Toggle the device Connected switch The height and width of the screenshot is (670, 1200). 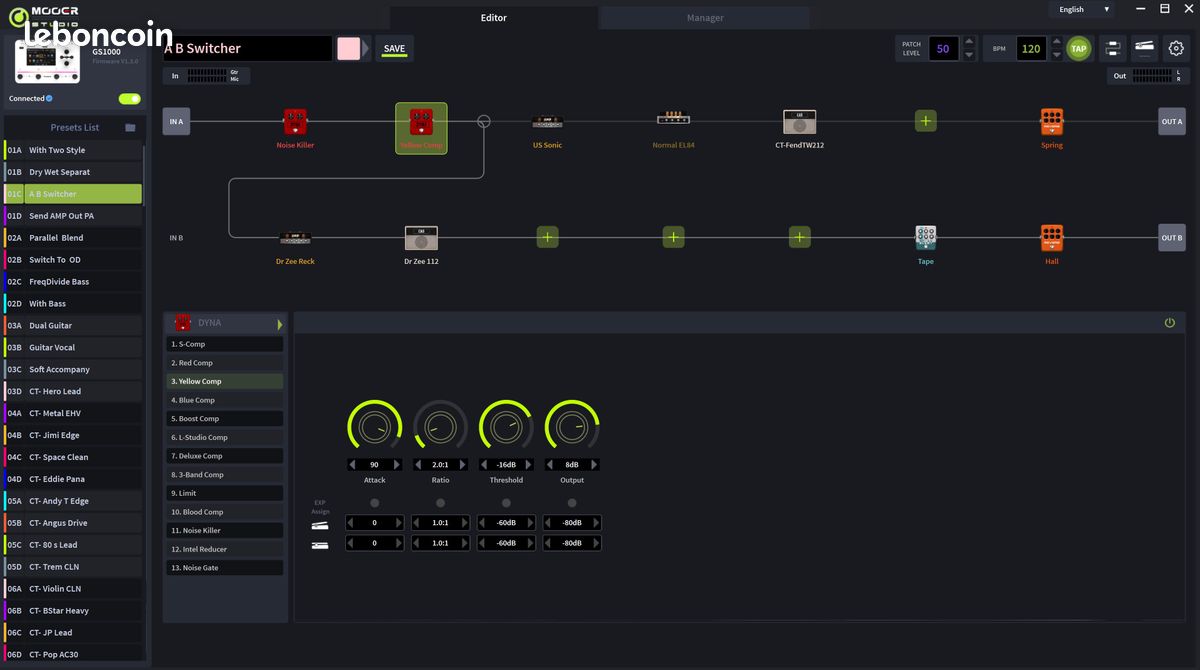[x=130, y=99]
